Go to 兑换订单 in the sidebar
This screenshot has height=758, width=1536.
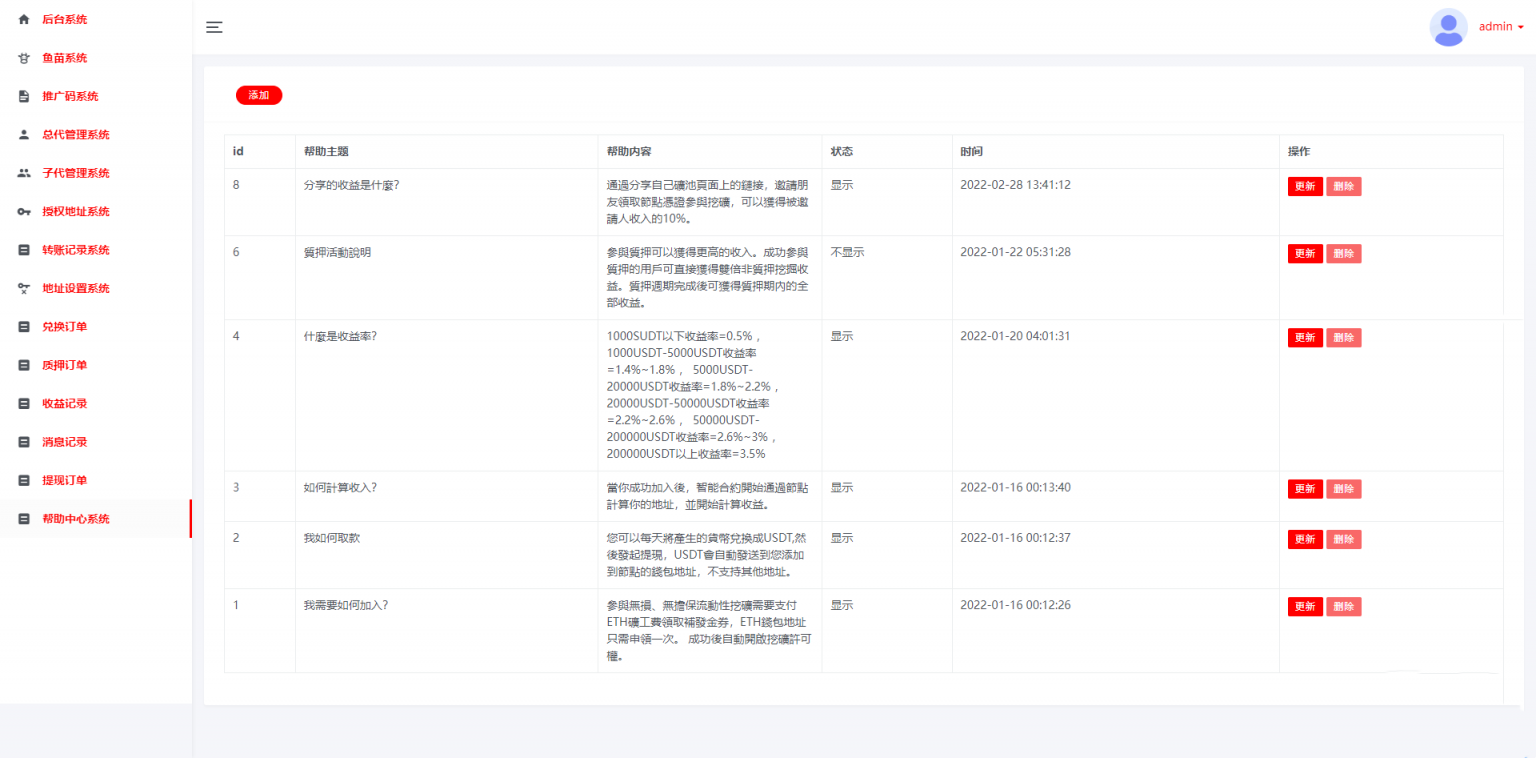pos(64,327)
